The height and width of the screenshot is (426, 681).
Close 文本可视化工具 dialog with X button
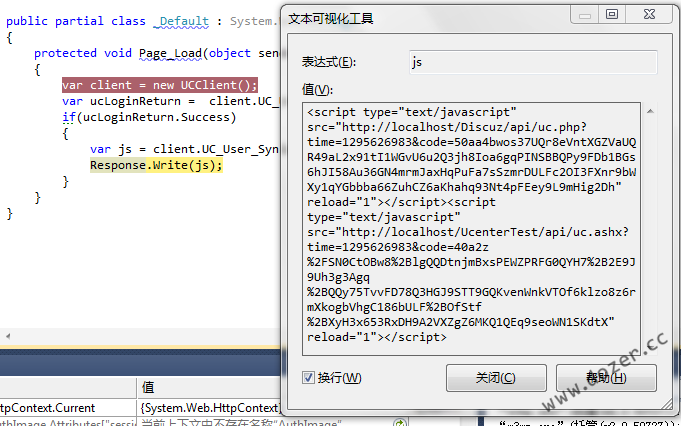point(649,15)
